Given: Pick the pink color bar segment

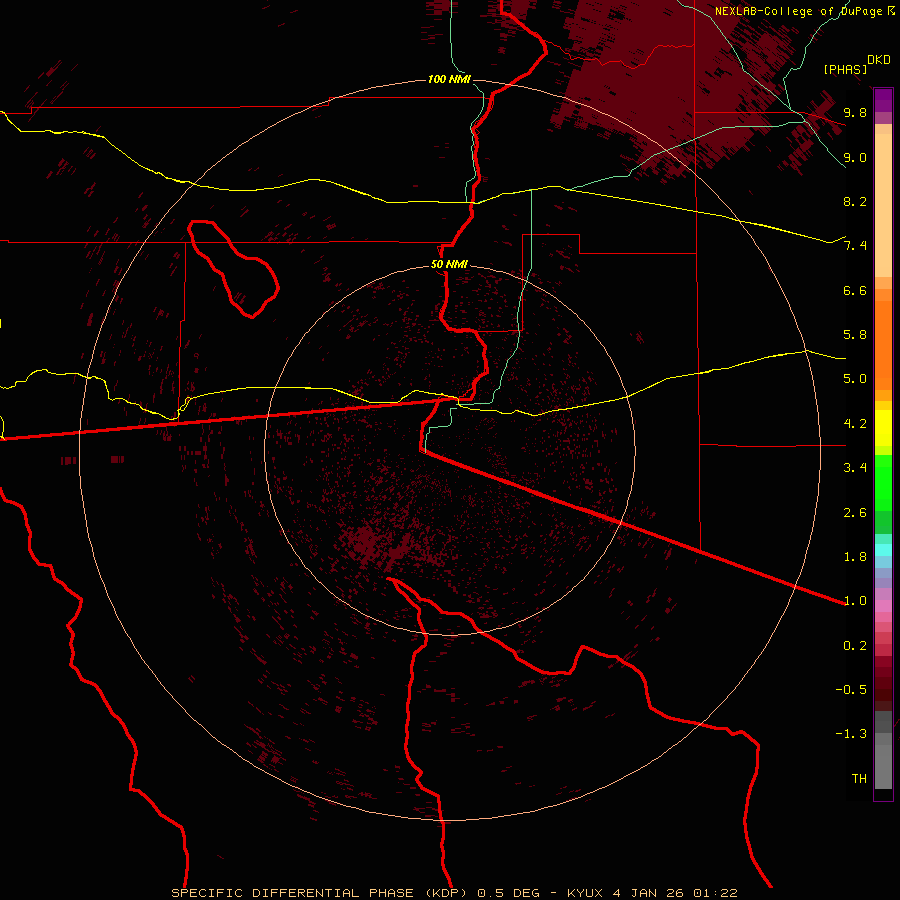Looking at the screenshot, I should click(883, 606).
